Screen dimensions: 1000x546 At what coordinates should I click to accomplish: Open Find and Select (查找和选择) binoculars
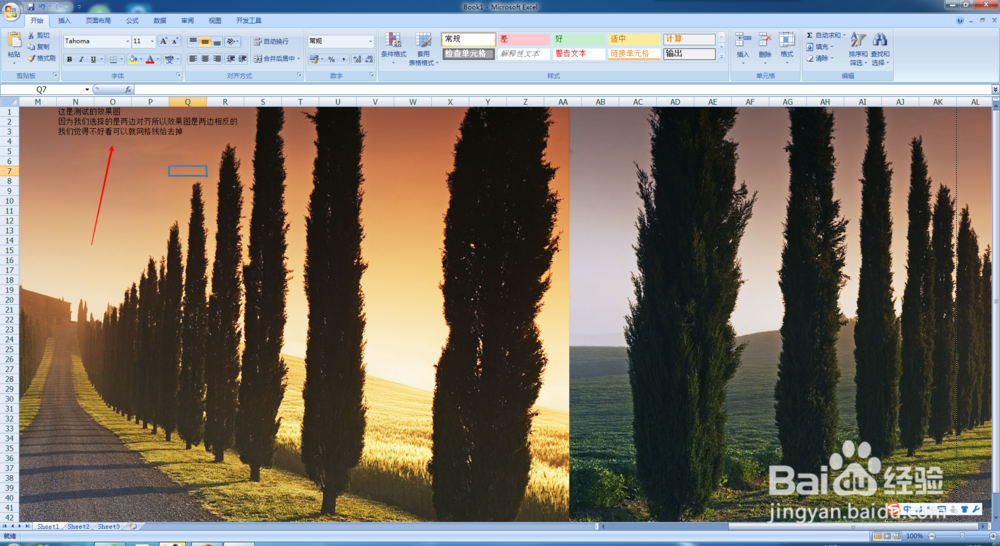pos(880,48)
